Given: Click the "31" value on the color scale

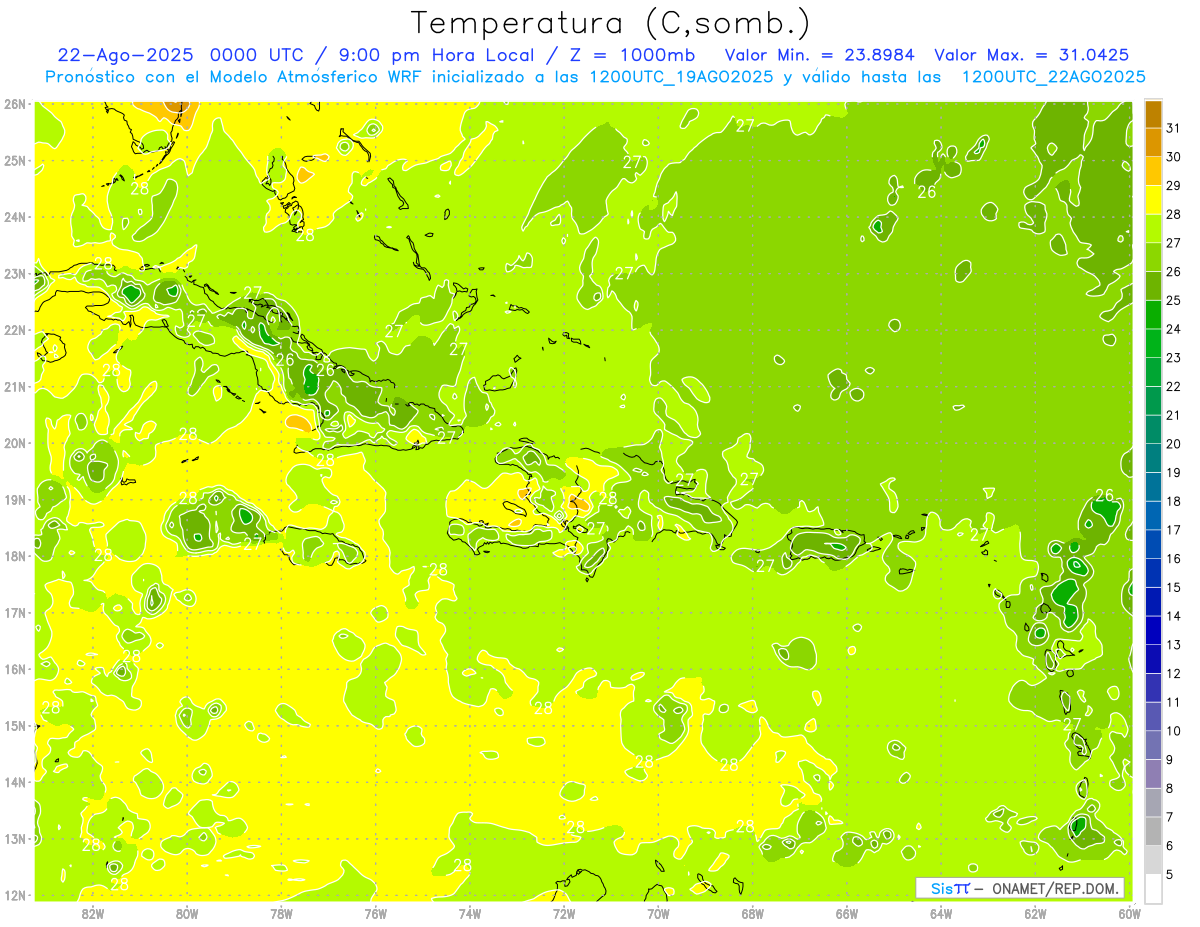Looking at the screenshot, I should click(1173, 128).
